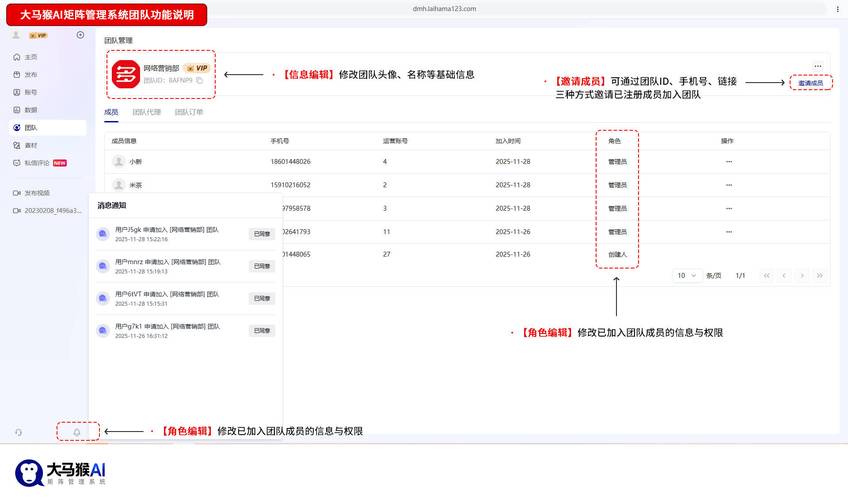The height and width of the screenshot is (500, 848).
Task: Click the headset support icon at bottom left
Action: tap(19, 432)
